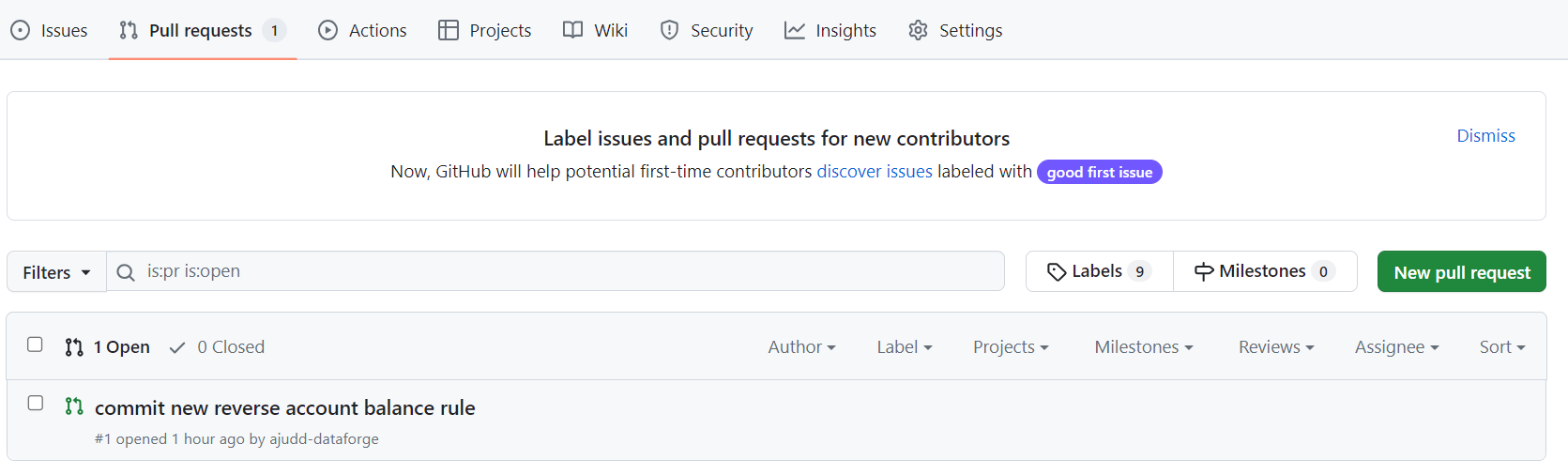Open the Labels list button

point(1099,271)
